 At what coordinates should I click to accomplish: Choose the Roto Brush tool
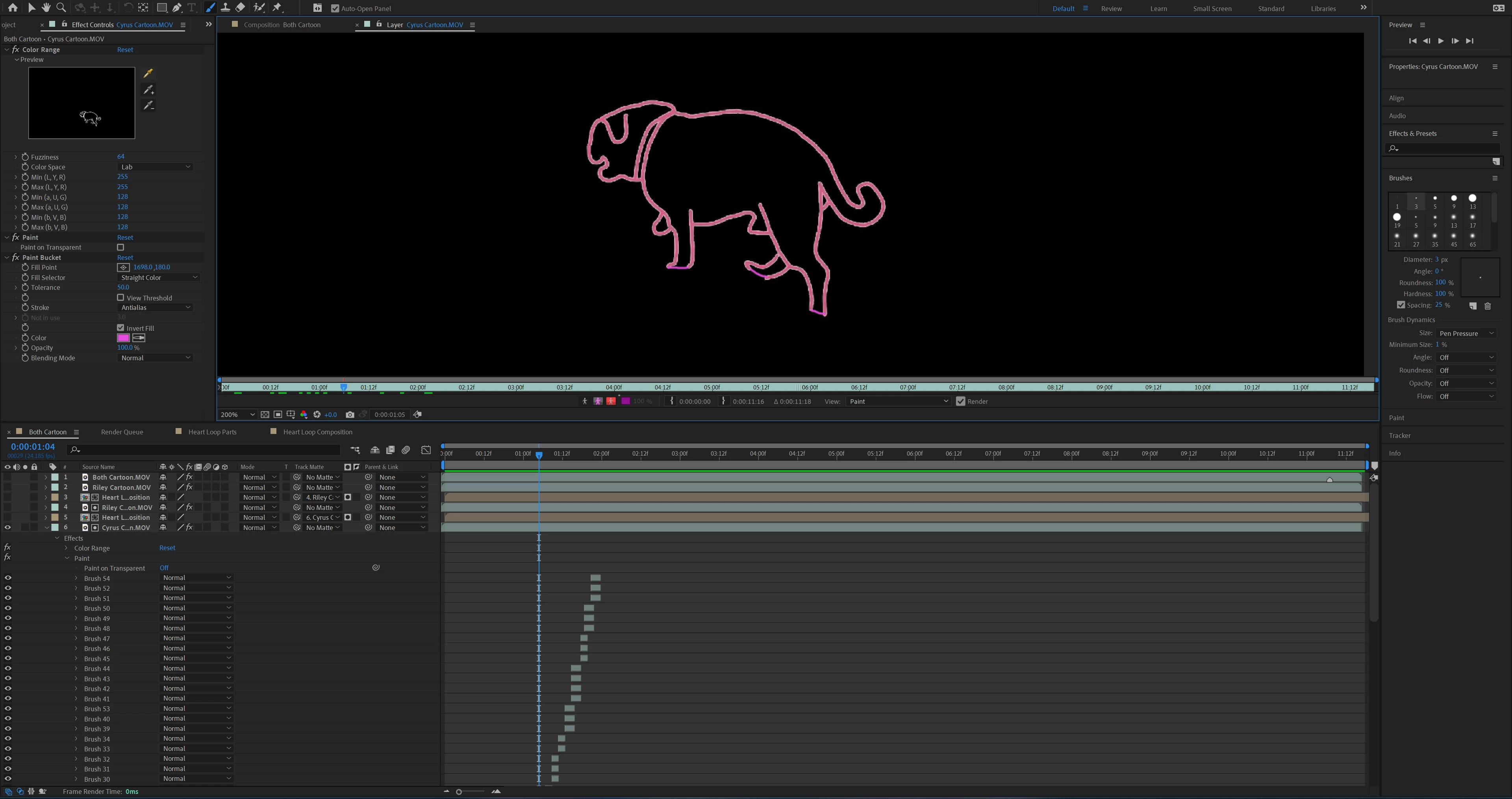point(259,7)
